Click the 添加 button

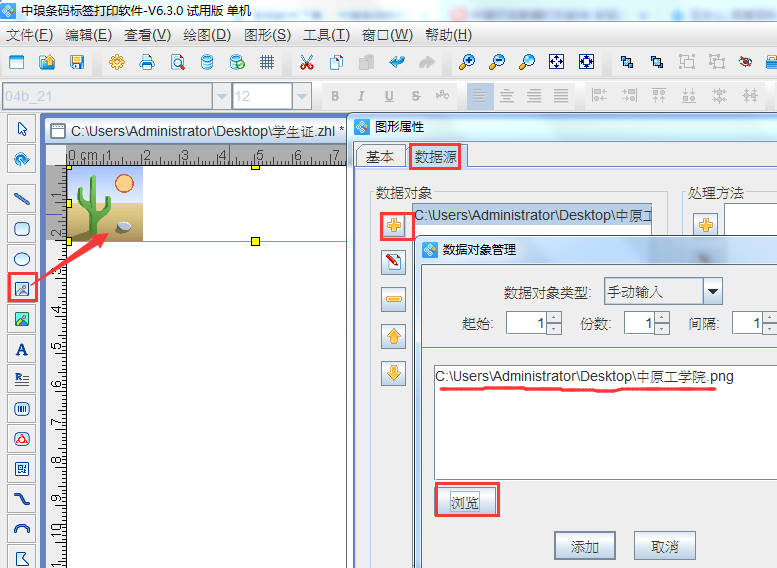[x=585, y=546]
